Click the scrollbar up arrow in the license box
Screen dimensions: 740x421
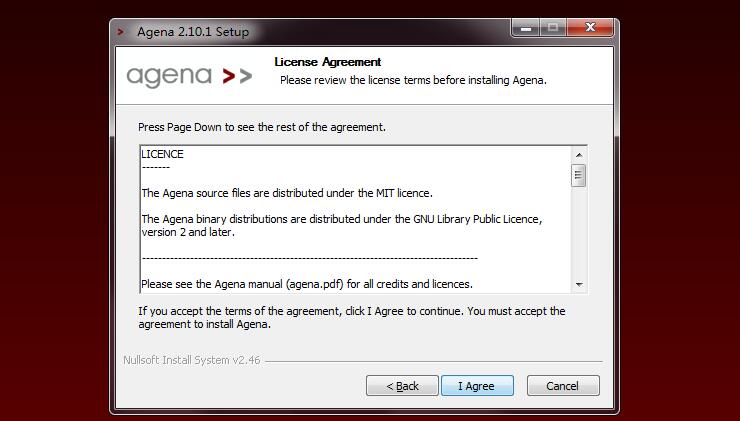[x=579, y=155]
